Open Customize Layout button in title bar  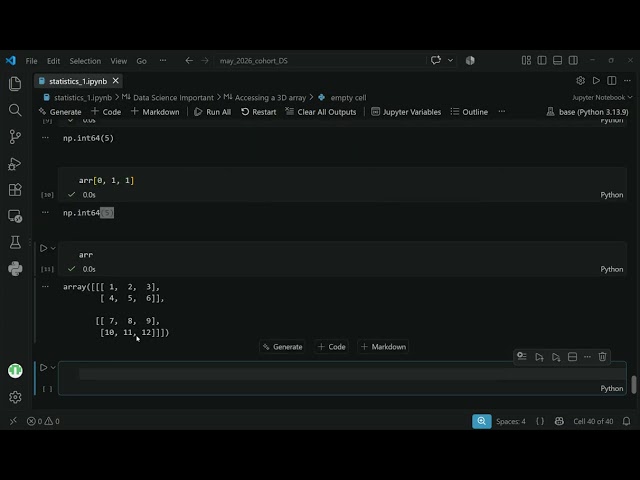(x=526, y=60)
